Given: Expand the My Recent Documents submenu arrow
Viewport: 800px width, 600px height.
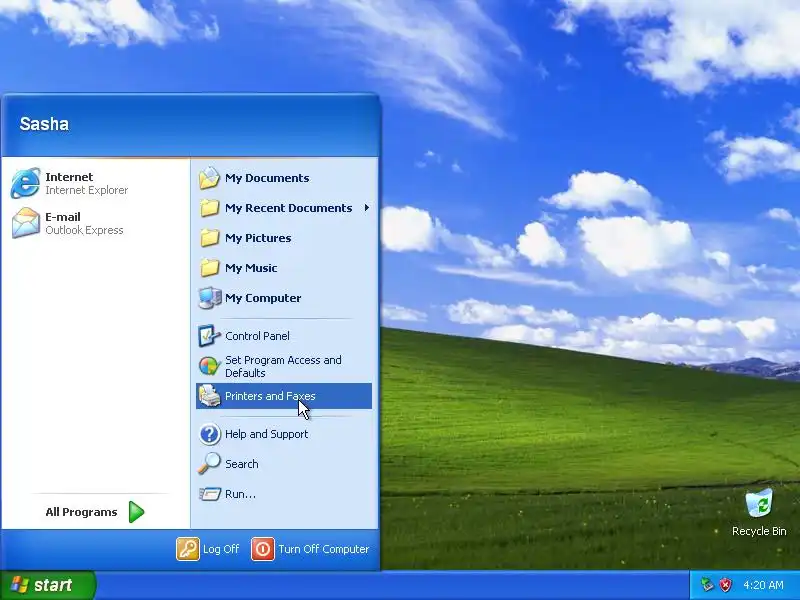Looking at the screenshot, I should pos(366,208).
